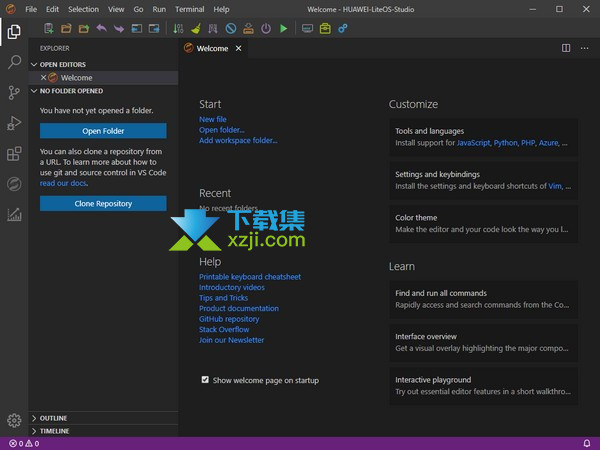The image size is (600, 450).
Task: Click the blue stop circle icon
Action: pyautogui.click(x=231, y=28)
